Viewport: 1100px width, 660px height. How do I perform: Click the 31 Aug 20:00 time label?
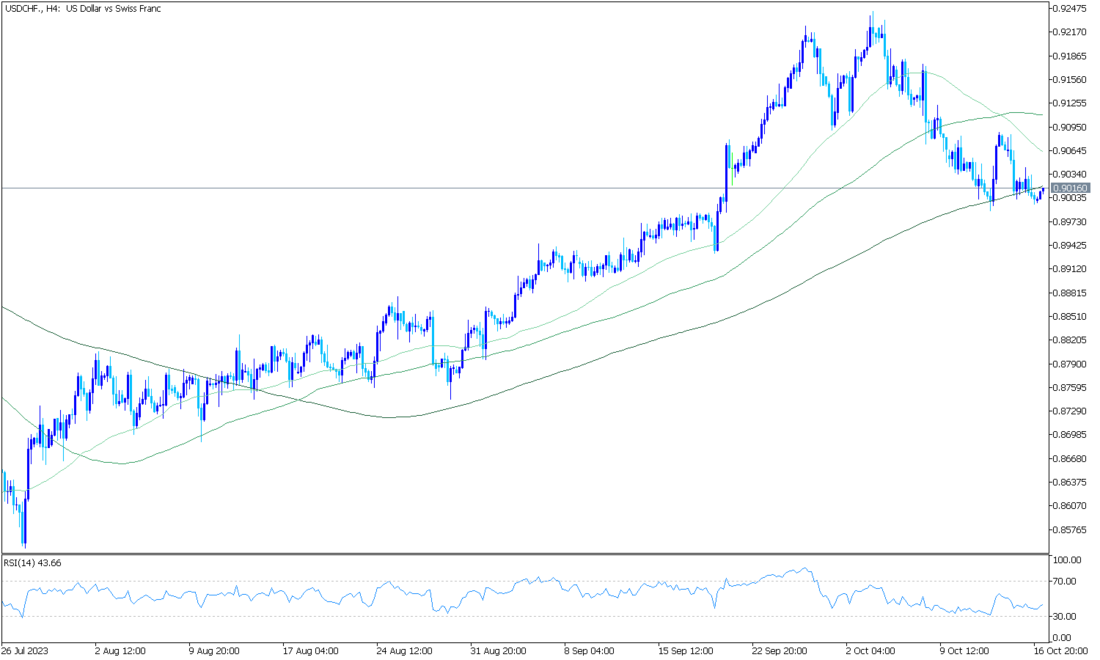(498, 651)
